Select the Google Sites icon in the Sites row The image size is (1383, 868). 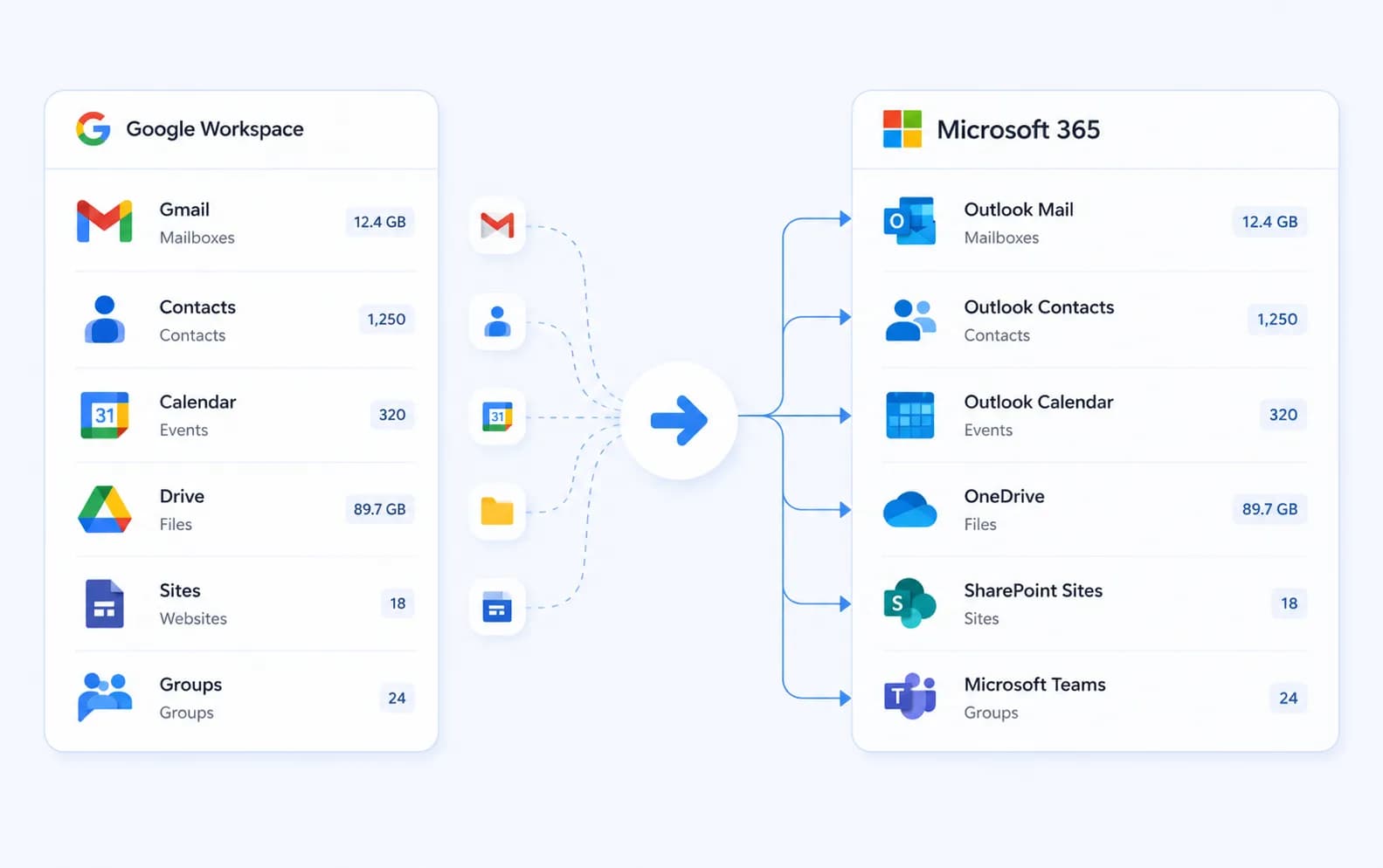pyautogui.click(x=105, y=603)
